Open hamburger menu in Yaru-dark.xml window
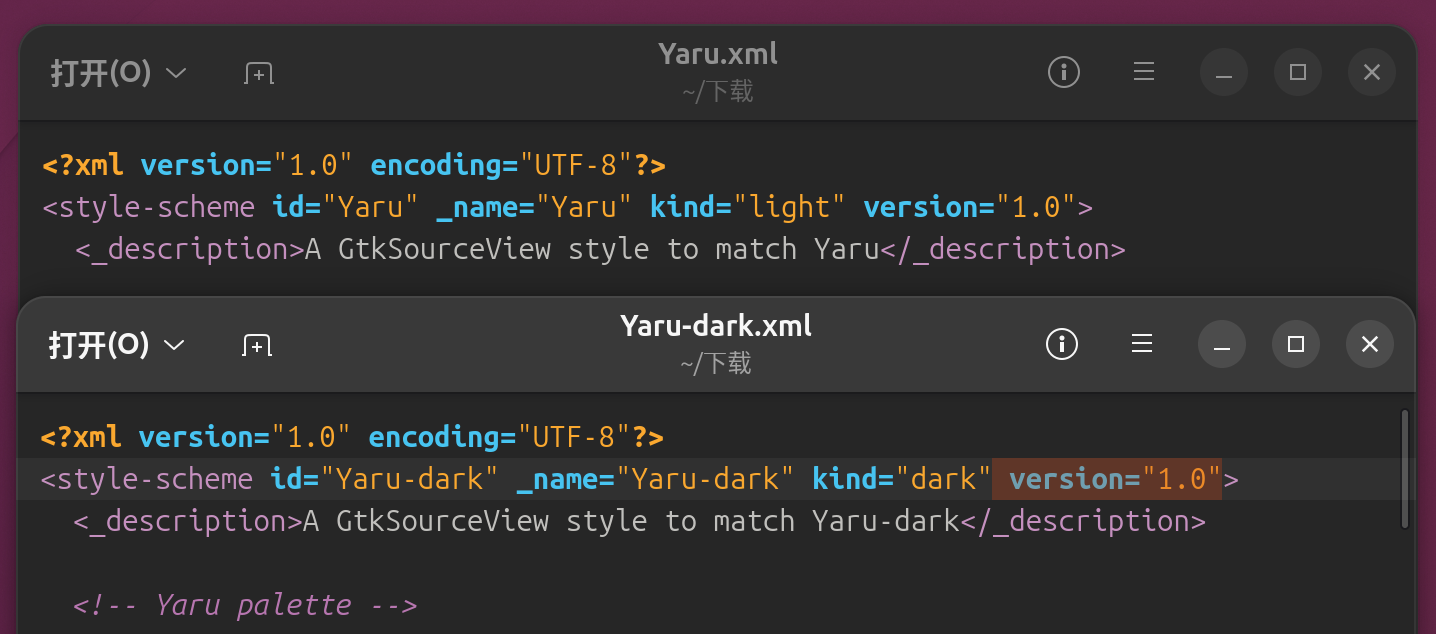Image resolution: width=1436 pixels, height=634 pixels. coord(1142,344)
